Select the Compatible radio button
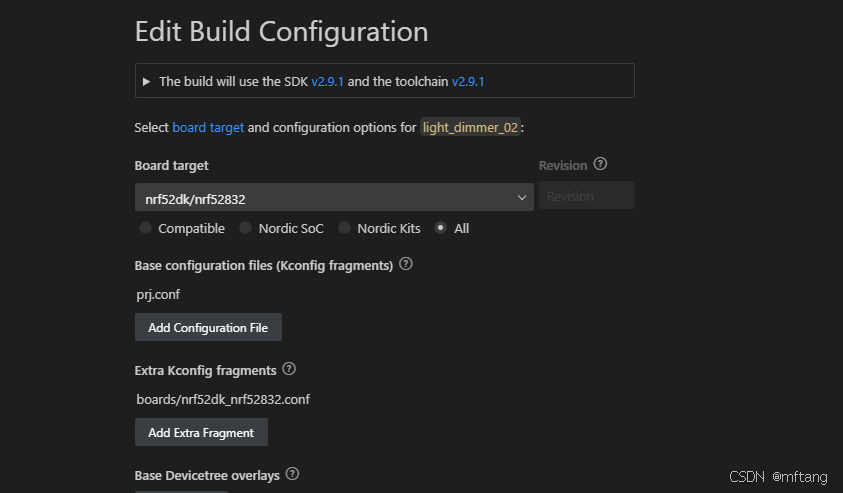 pos(146,228)
